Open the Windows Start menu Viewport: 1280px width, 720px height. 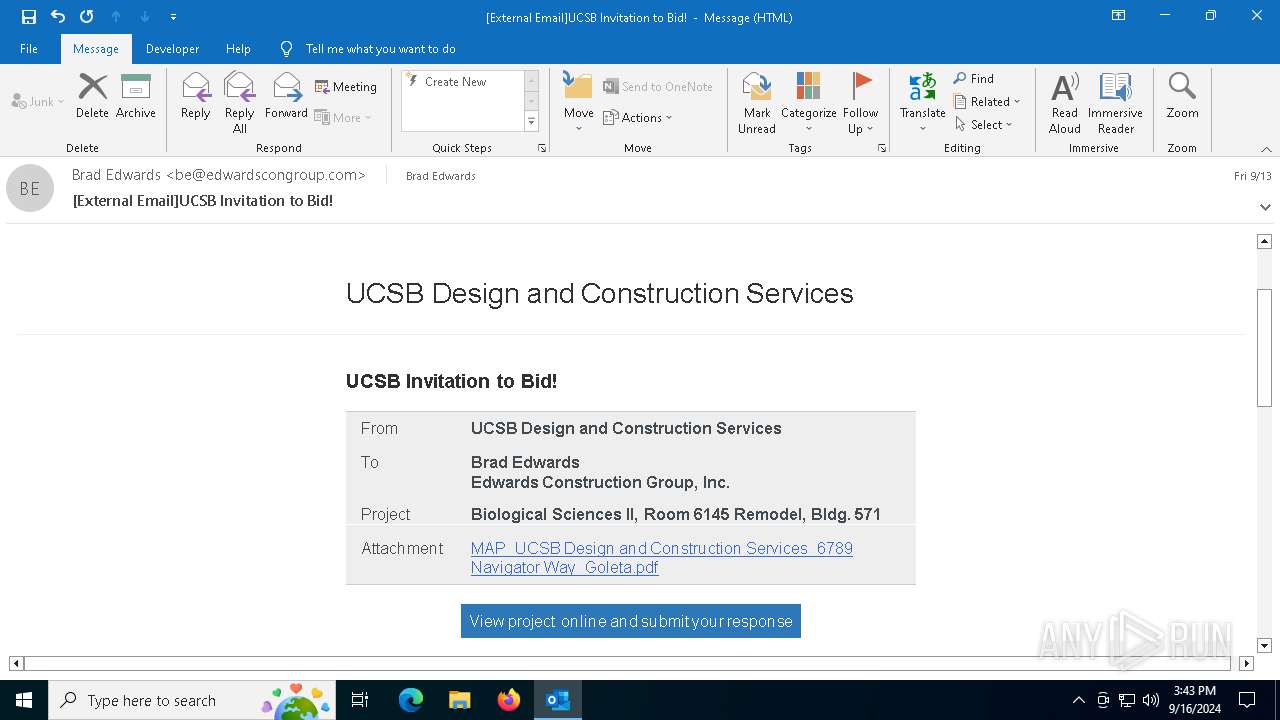tap(24, 700)
